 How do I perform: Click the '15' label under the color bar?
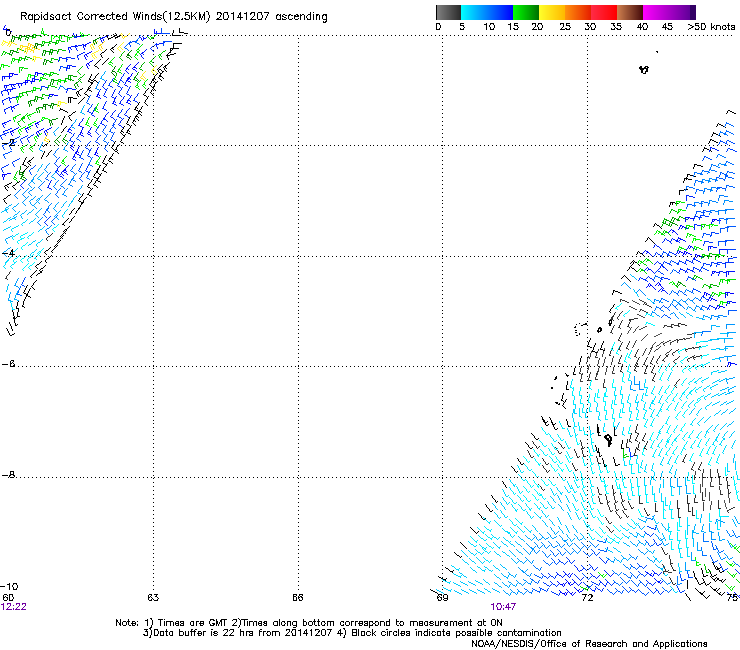click(513, 27)
